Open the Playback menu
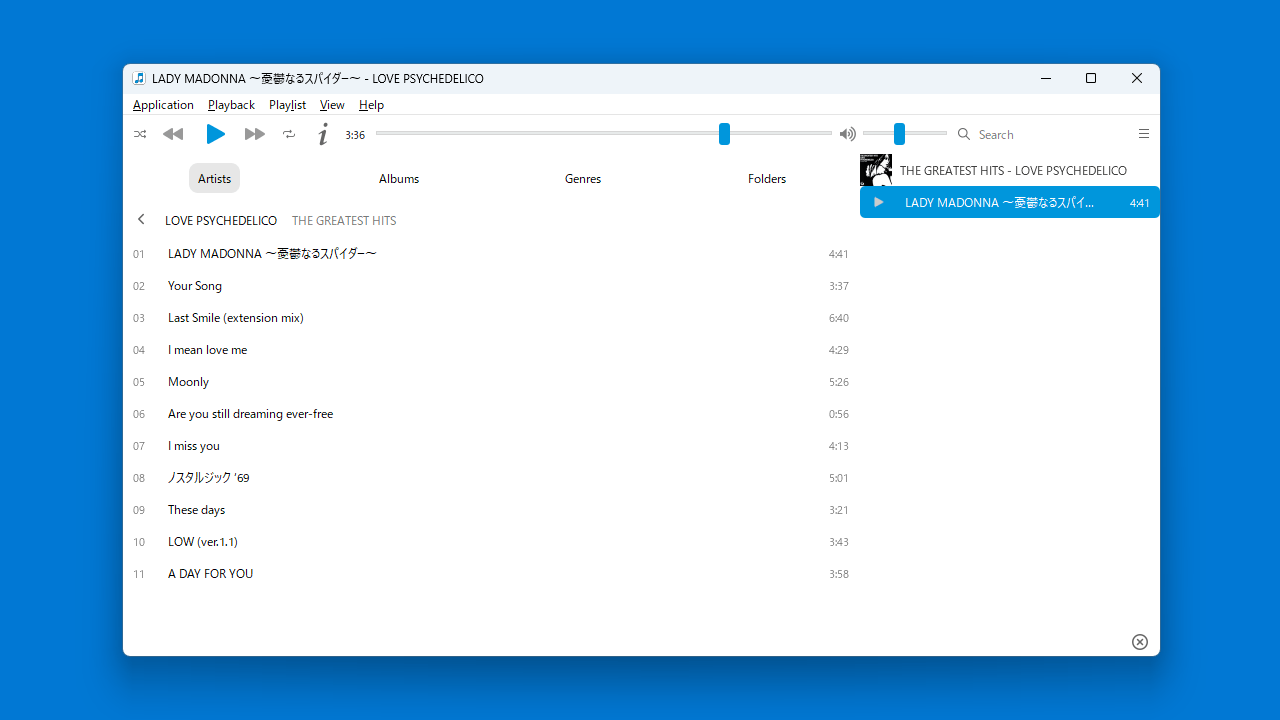The height and width of the screenshot is (720, 1280). (231, 105)
